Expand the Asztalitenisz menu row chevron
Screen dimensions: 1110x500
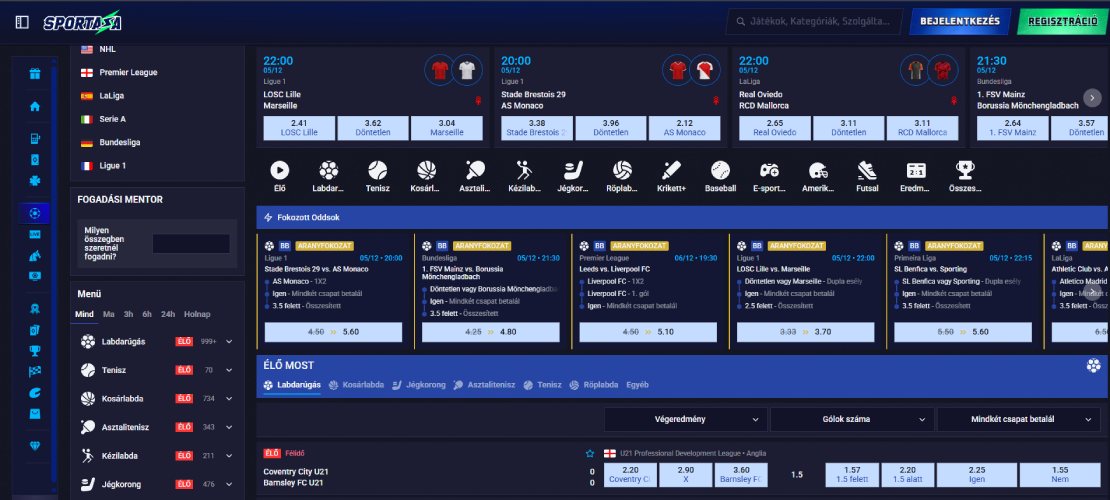(229, 427)
